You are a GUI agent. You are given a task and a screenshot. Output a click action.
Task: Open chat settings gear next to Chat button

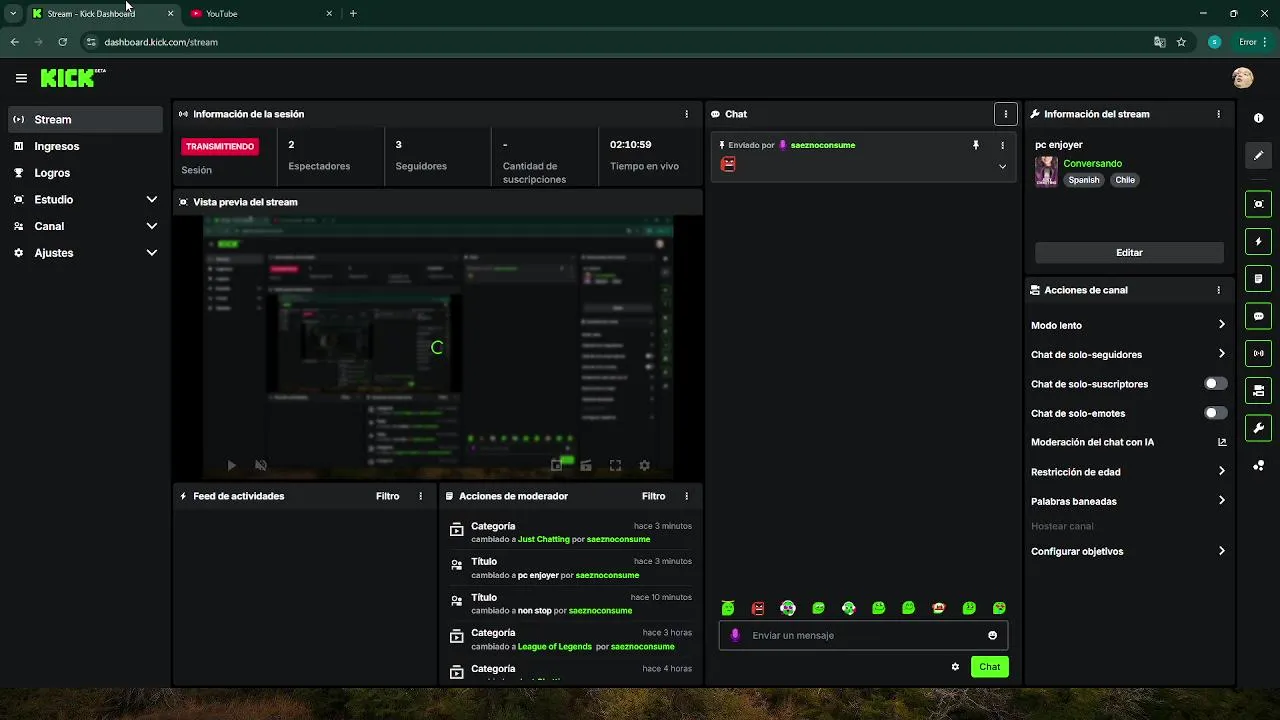(955, 667)
